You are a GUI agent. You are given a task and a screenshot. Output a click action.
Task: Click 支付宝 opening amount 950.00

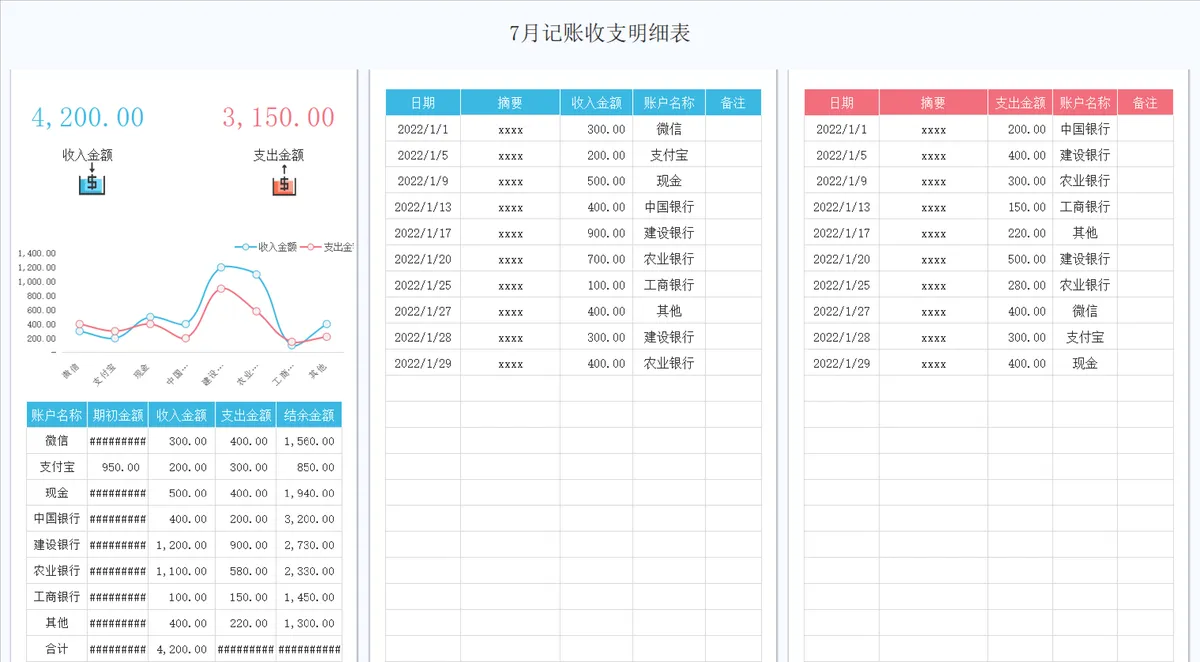pyautogui.click(x=120, y=467)
